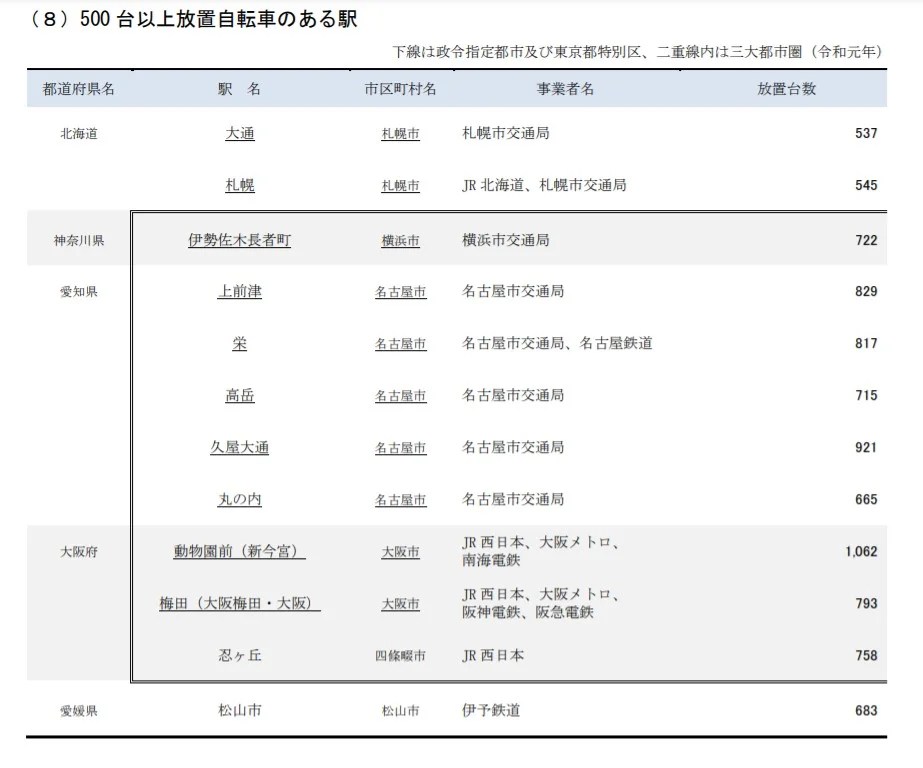Click the operator text ending '阪神電鉄、阪急電鉄'
The width and height of the screenshot is (923, 768).
pyautogui.click(x=540, y=603)
